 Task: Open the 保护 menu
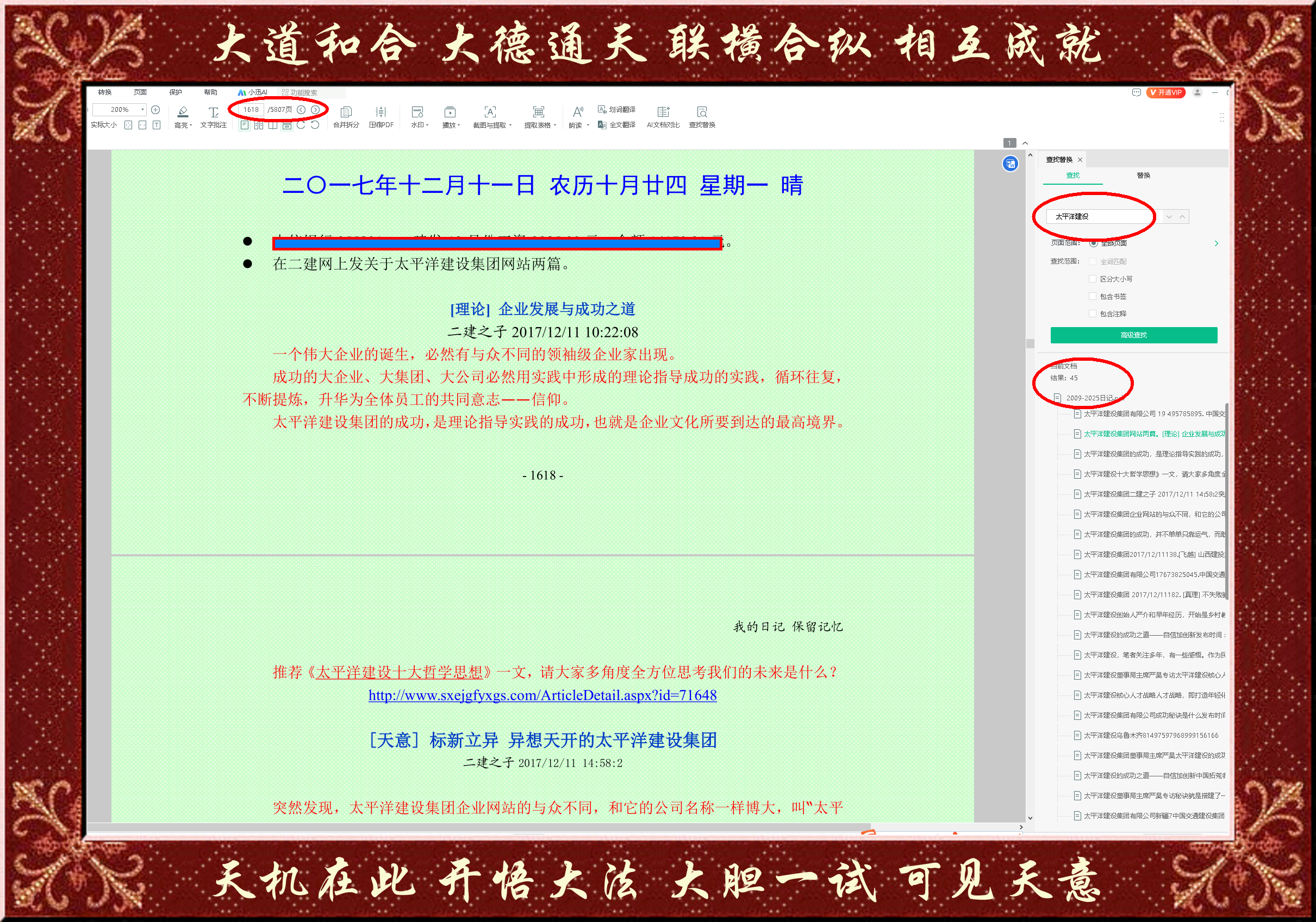tap(176, 92)
